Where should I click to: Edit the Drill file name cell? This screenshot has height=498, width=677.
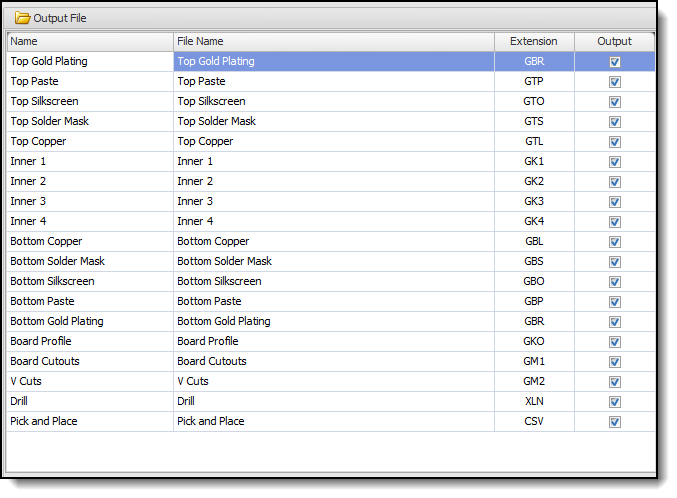point(334,401)
